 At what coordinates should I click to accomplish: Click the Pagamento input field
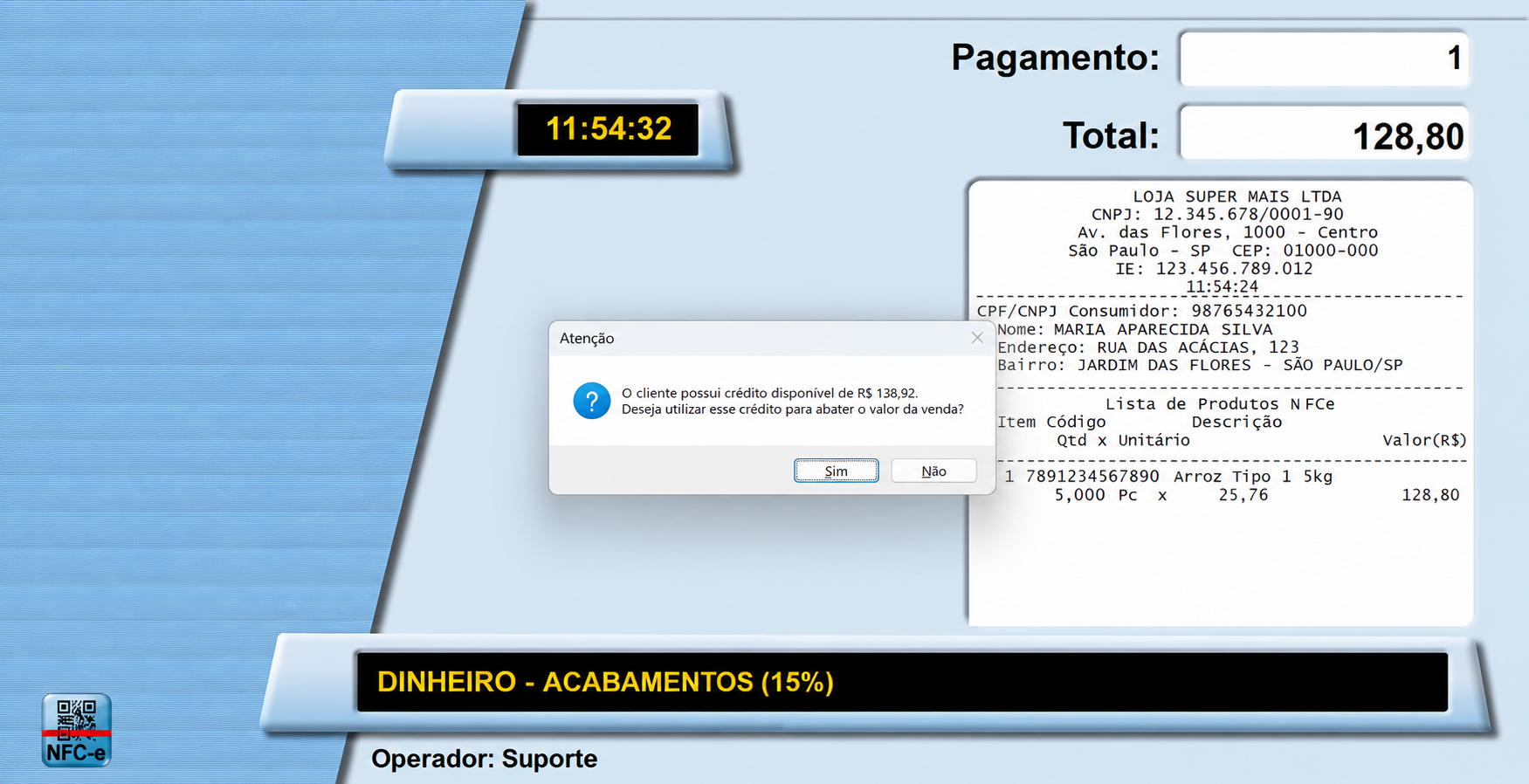coord(1324,58)
